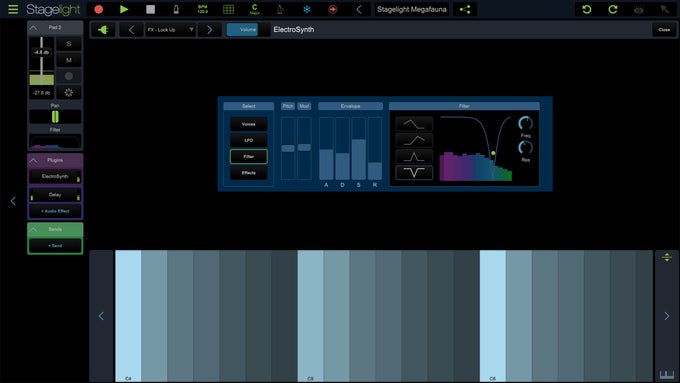Redo the last action
Screen dimensions: 680x383
[x=613, y=9]
